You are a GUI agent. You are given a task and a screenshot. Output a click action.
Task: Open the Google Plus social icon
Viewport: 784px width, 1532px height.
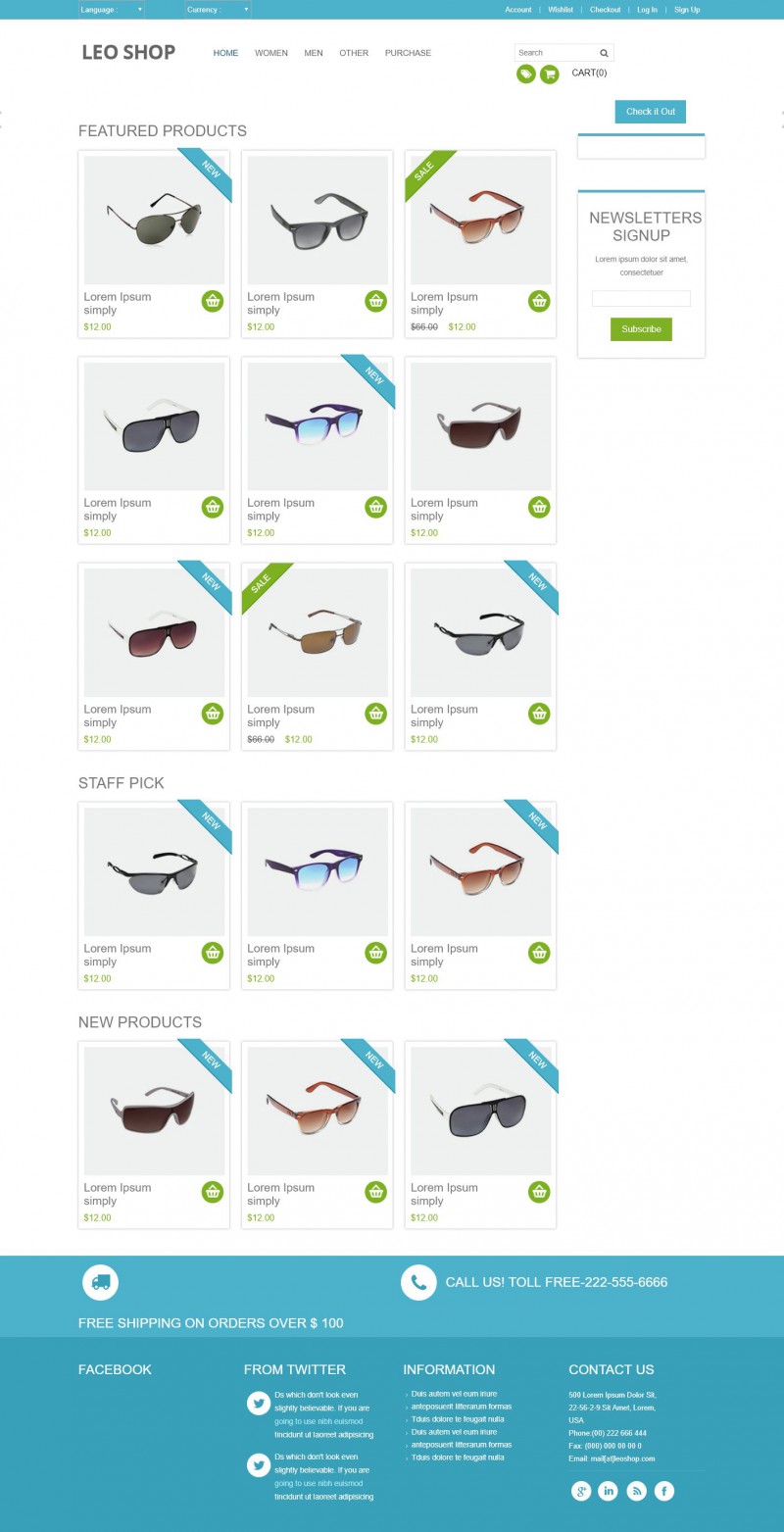581,1491
